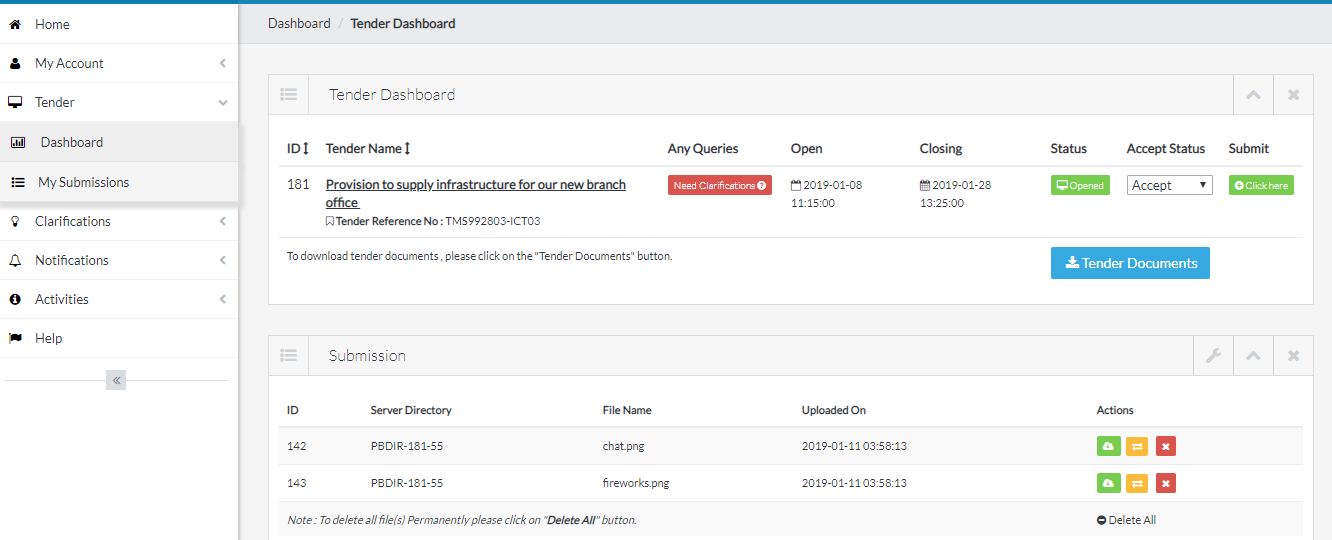Open My Submissions in the sidebar
The image size is (1332, 540).
(83, 182)
